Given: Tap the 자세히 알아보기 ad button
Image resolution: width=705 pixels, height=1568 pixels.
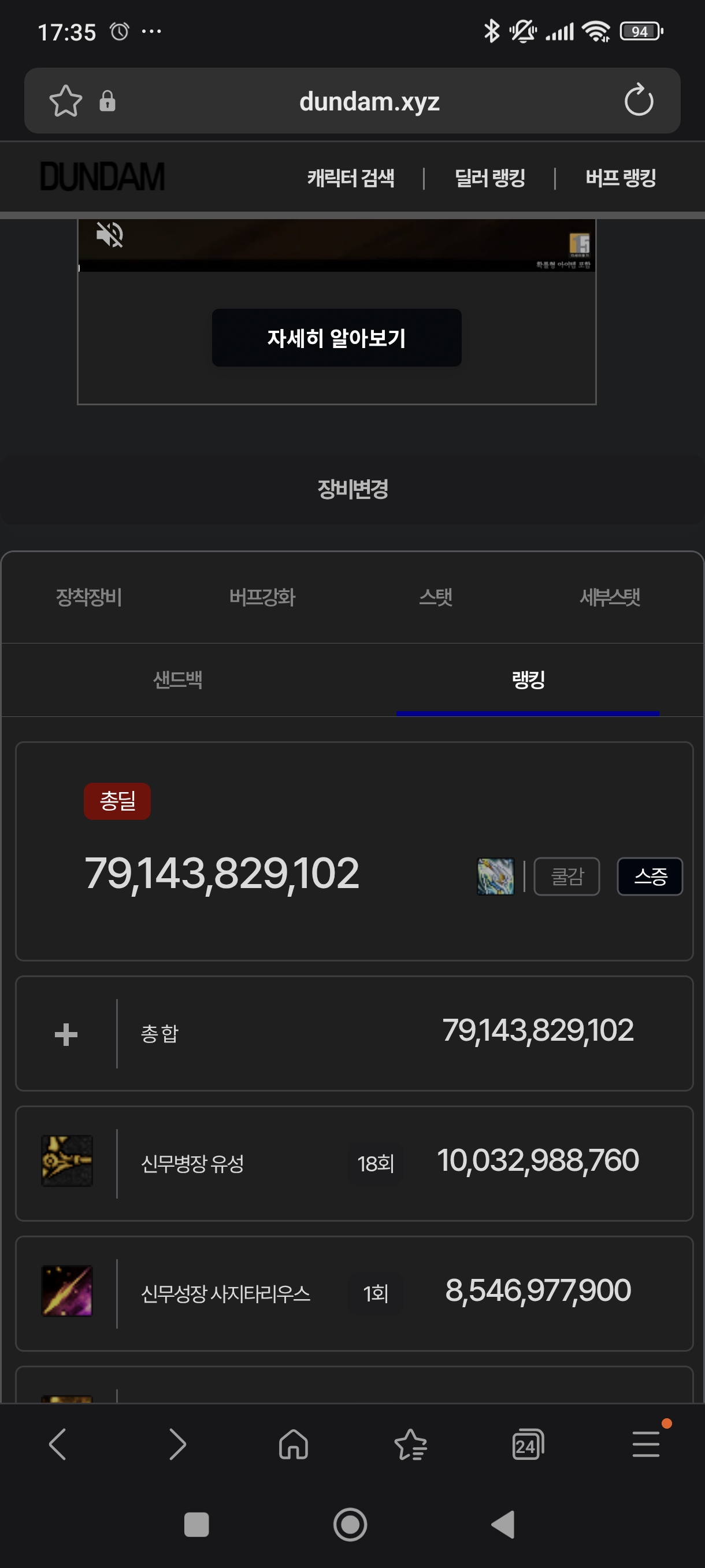Looking at the screenshot, I should point(336,338).
